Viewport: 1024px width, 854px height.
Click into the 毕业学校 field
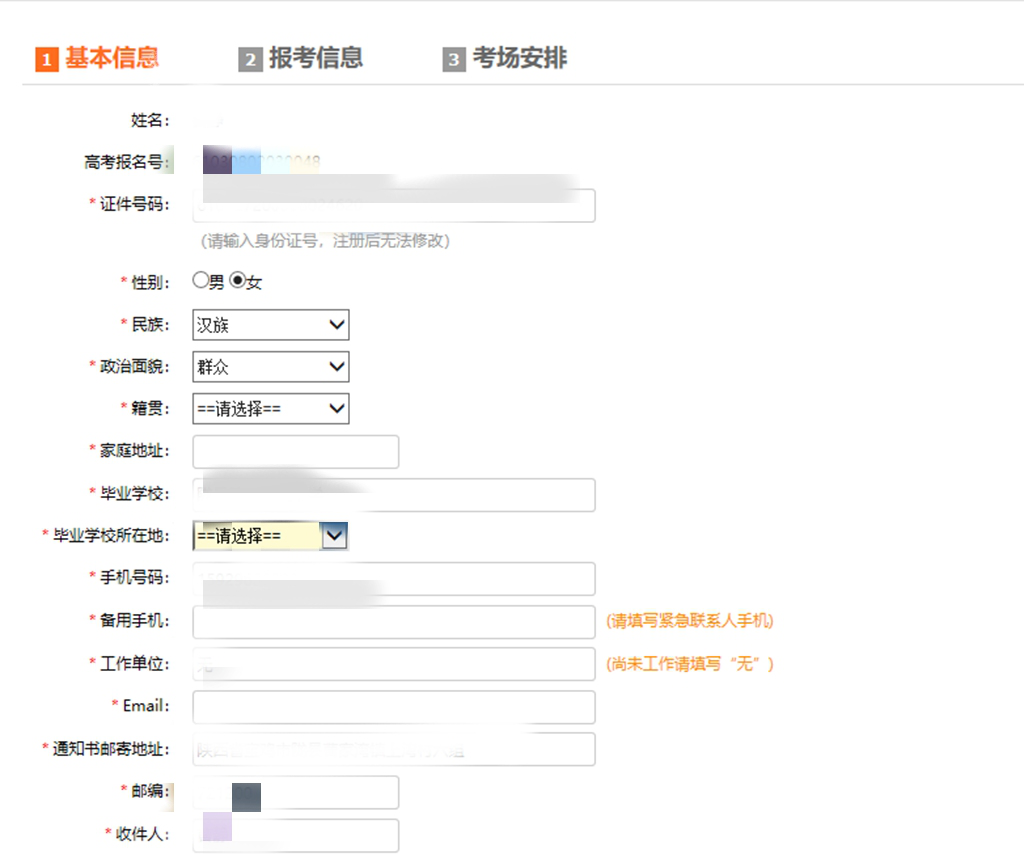point(394,495)
